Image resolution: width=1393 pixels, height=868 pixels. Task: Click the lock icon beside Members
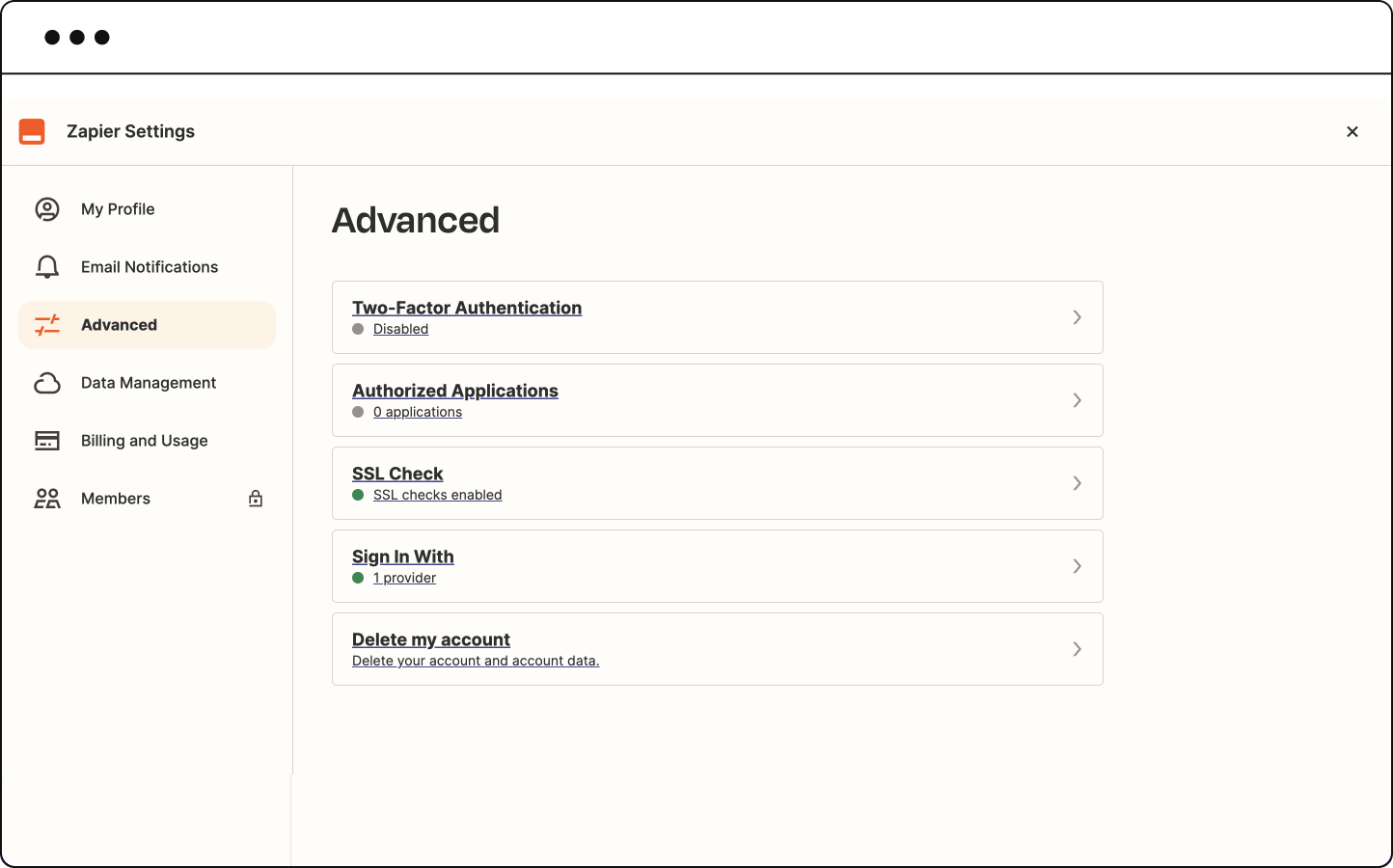click(256, 499)
